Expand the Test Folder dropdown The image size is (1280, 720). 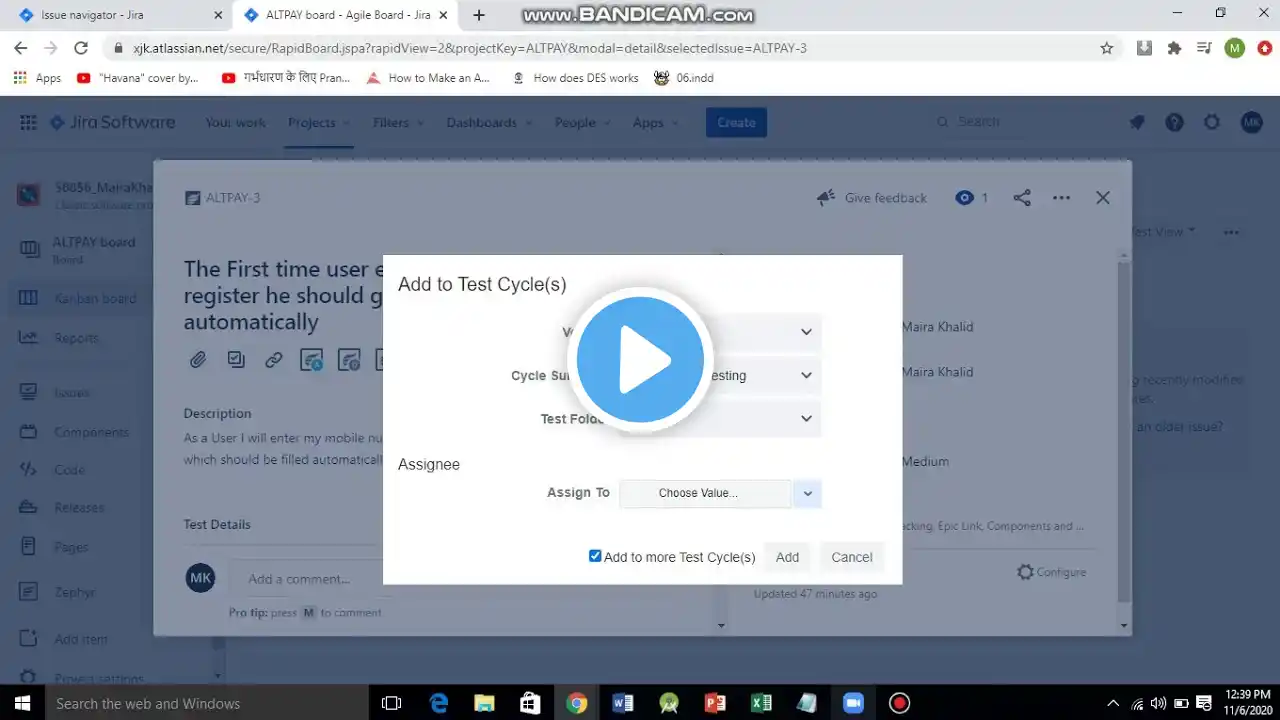[x=720, y=418]
